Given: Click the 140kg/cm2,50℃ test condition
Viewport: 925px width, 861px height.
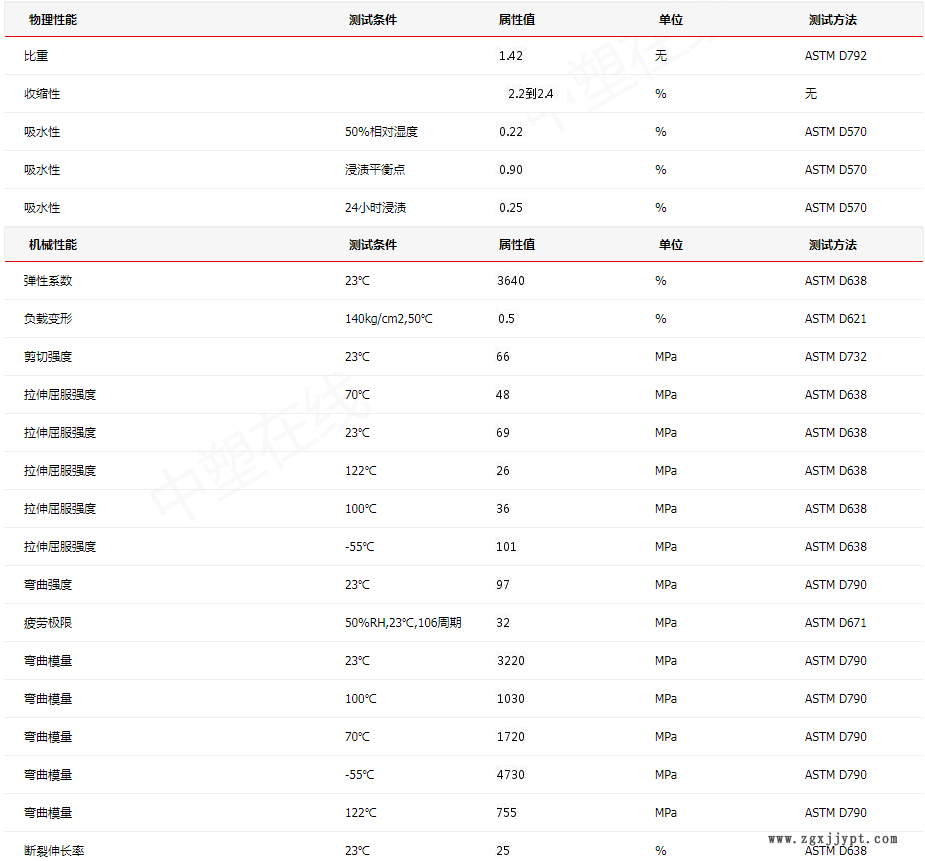Looking at the screenshot, I should tap(389, 319).
